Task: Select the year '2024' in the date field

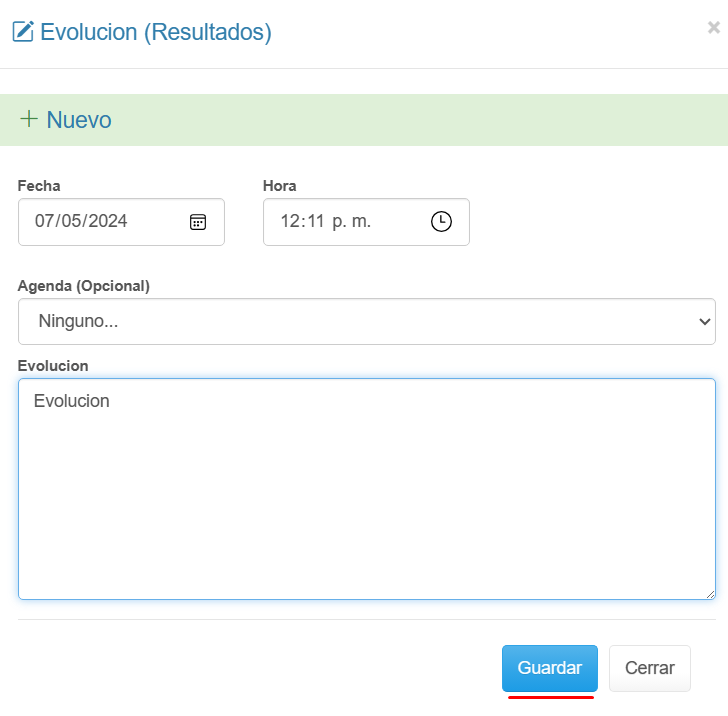Action: (108, 222)
